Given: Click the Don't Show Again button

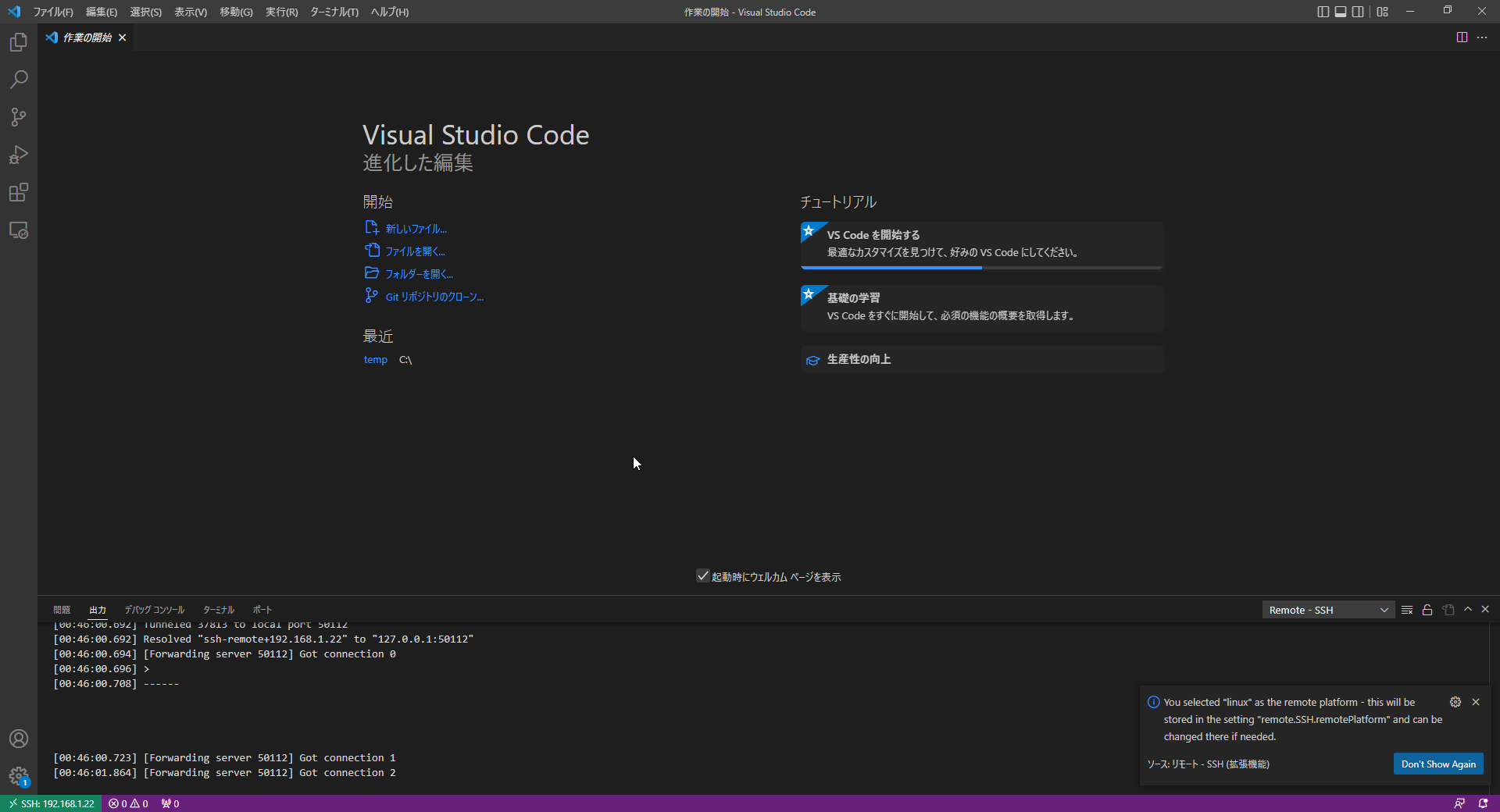Looking at the screenshot, I should point(1438,764).
